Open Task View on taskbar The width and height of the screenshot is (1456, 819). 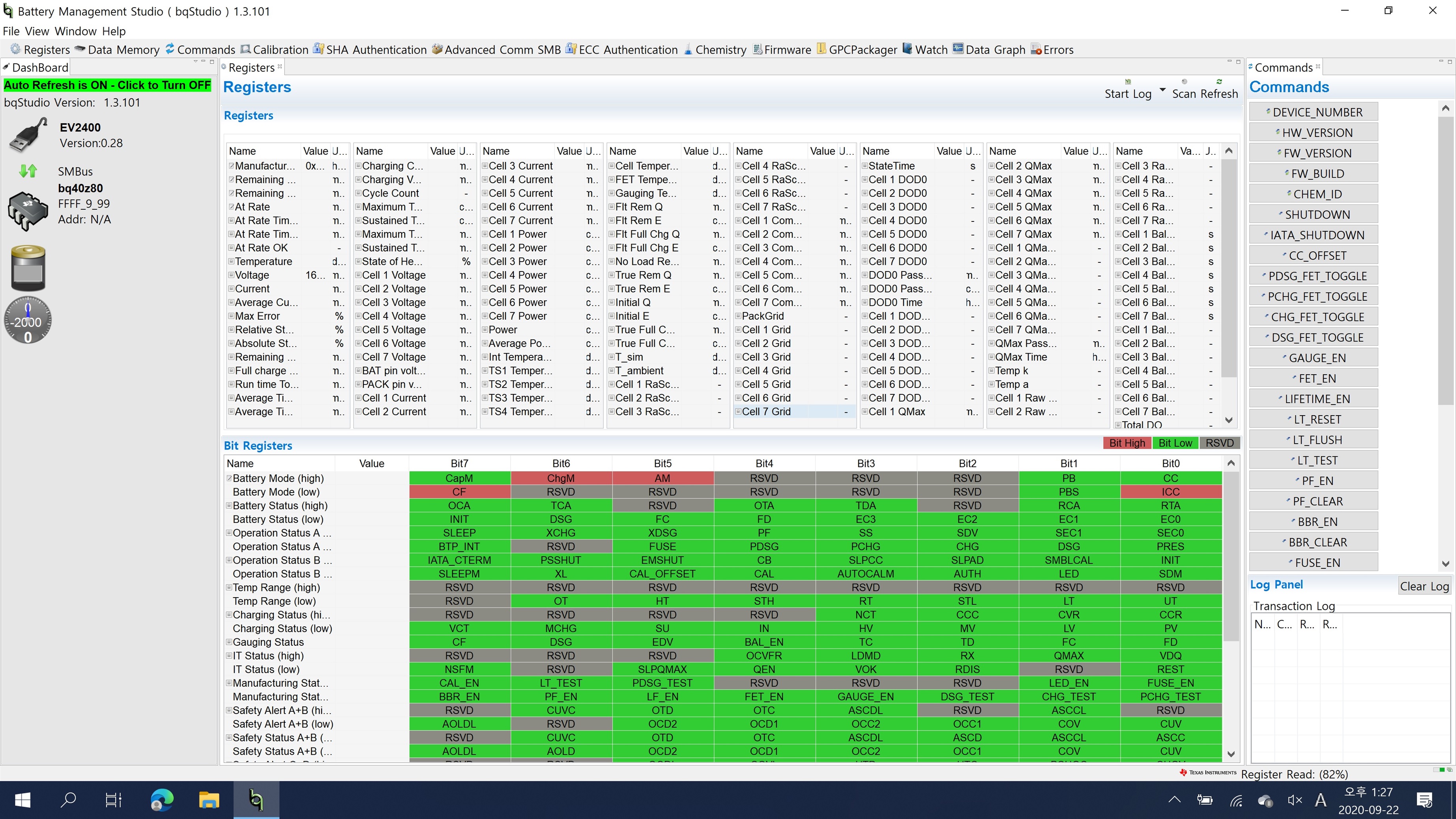pos(114,800)
